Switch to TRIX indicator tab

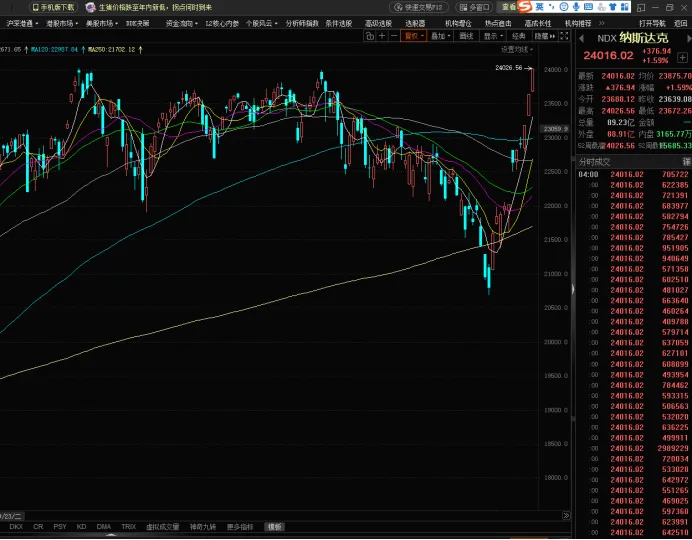pyautogui.click(x=128, y=527)
